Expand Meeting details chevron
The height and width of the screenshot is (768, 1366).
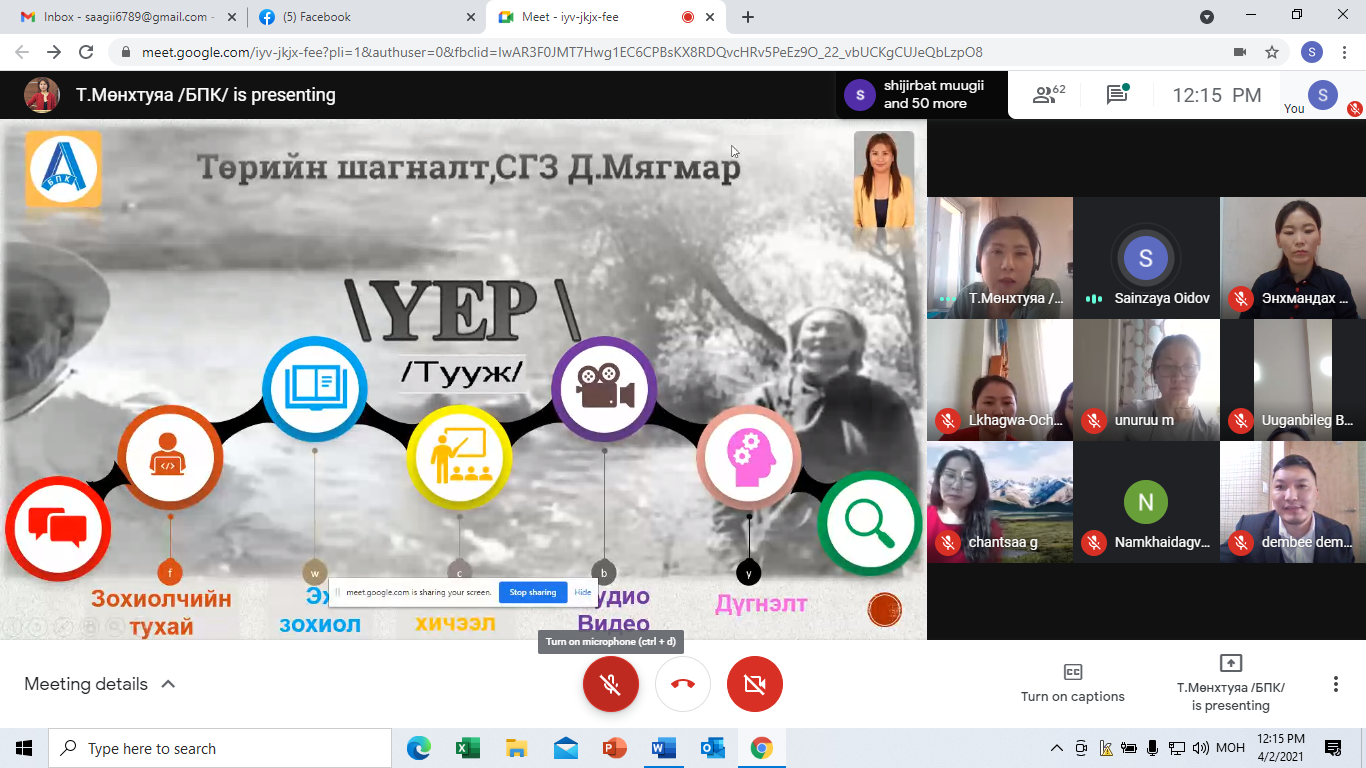pos(168,684)
